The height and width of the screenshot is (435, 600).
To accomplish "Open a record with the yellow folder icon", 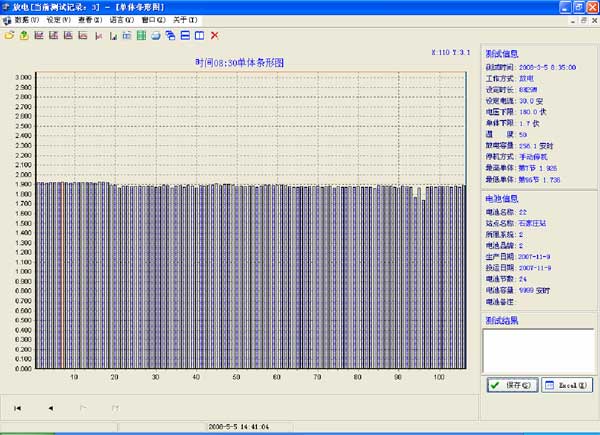I will 9,36.
